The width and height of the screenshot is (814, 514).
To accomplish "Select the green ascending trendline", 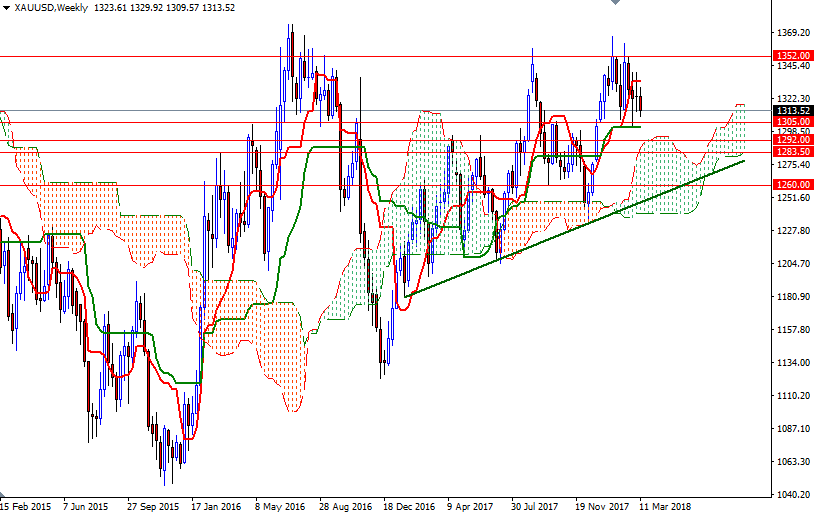I will tap(574, 228).
